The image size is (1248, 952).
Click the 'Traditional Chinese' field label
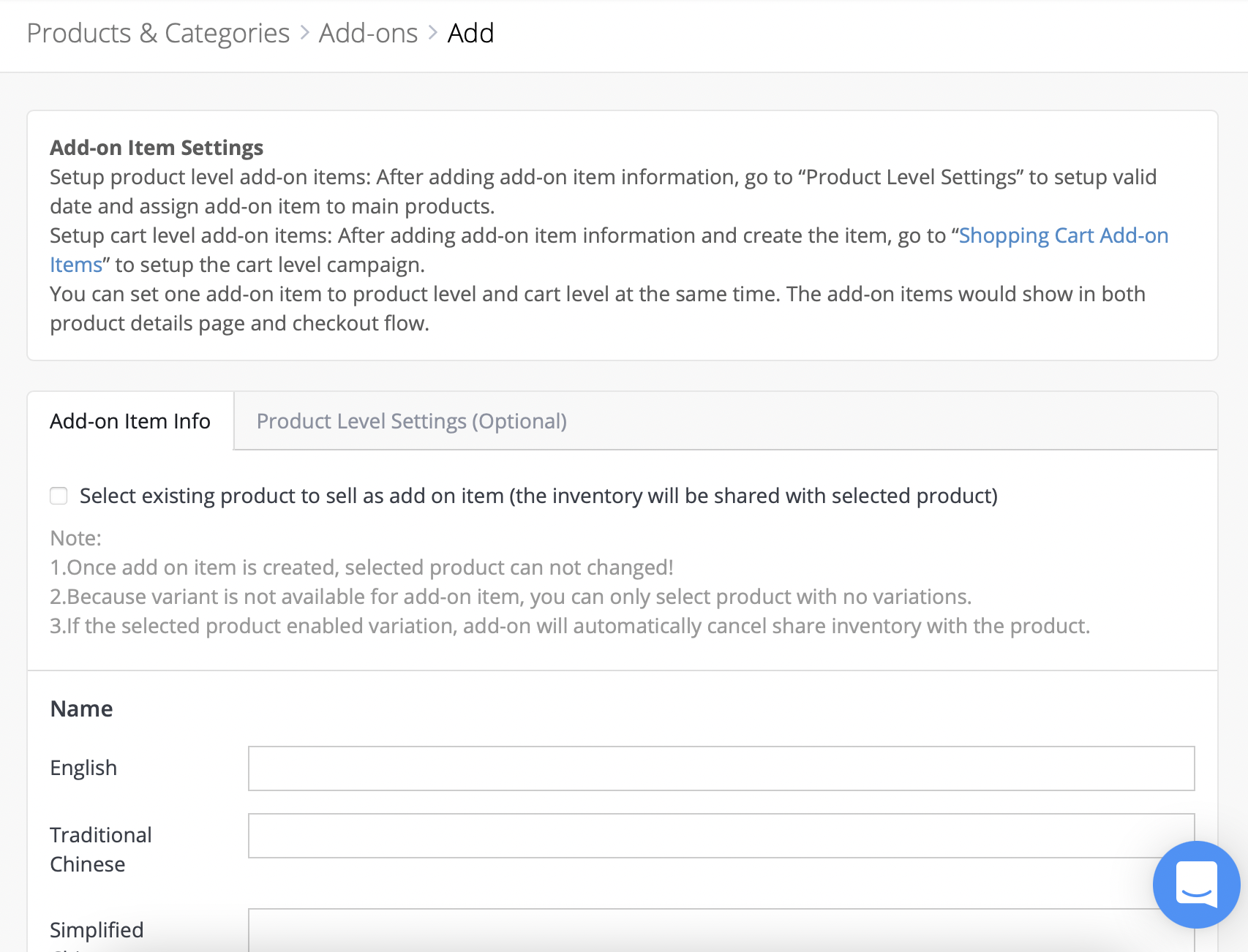click(x=101, y=850)
